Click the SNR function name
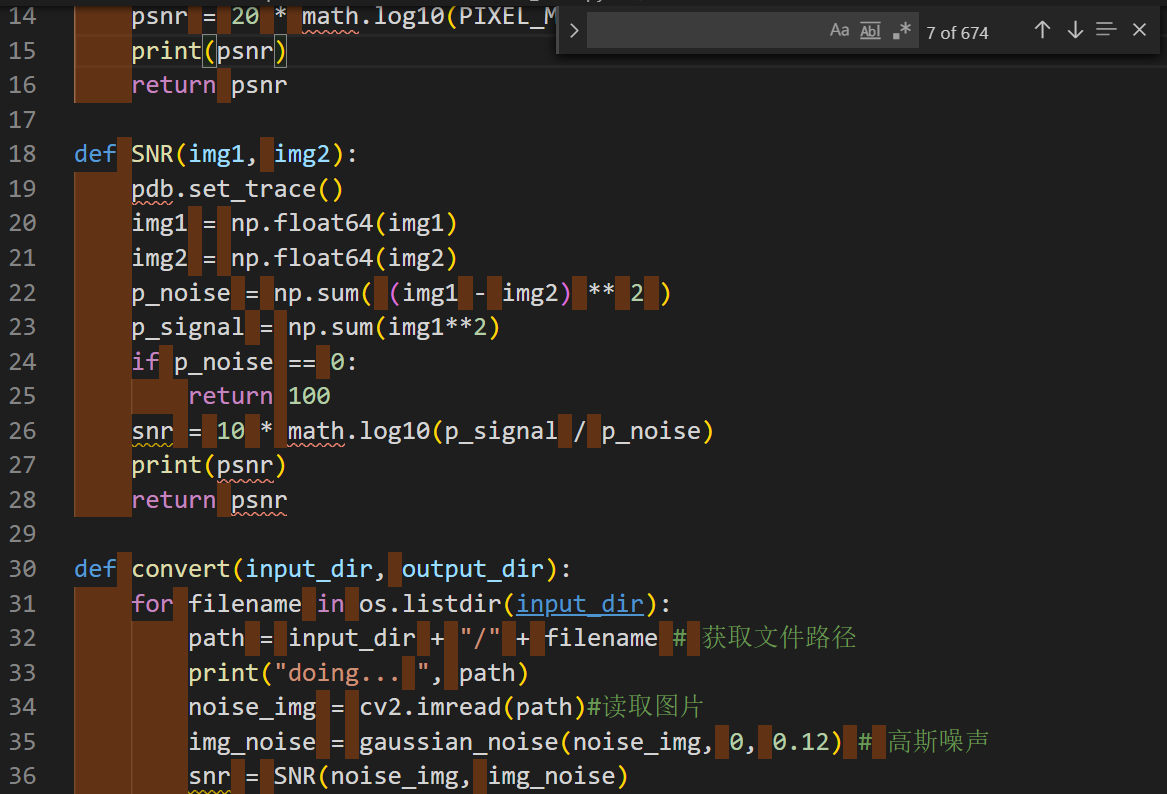This screenshot has width=1167, height=794. pyautogui.click(x=151, y=153)
